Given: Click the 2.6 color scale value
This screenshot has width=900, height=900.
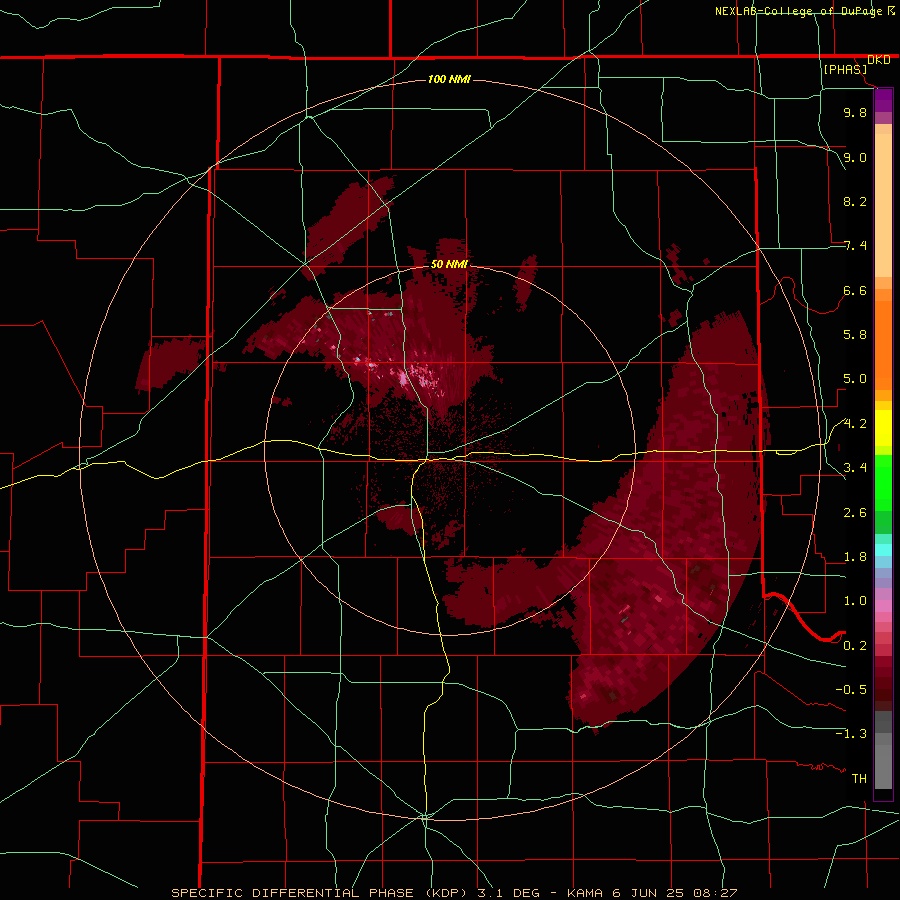Looking at the screenshot, I should tap(855, 513).
